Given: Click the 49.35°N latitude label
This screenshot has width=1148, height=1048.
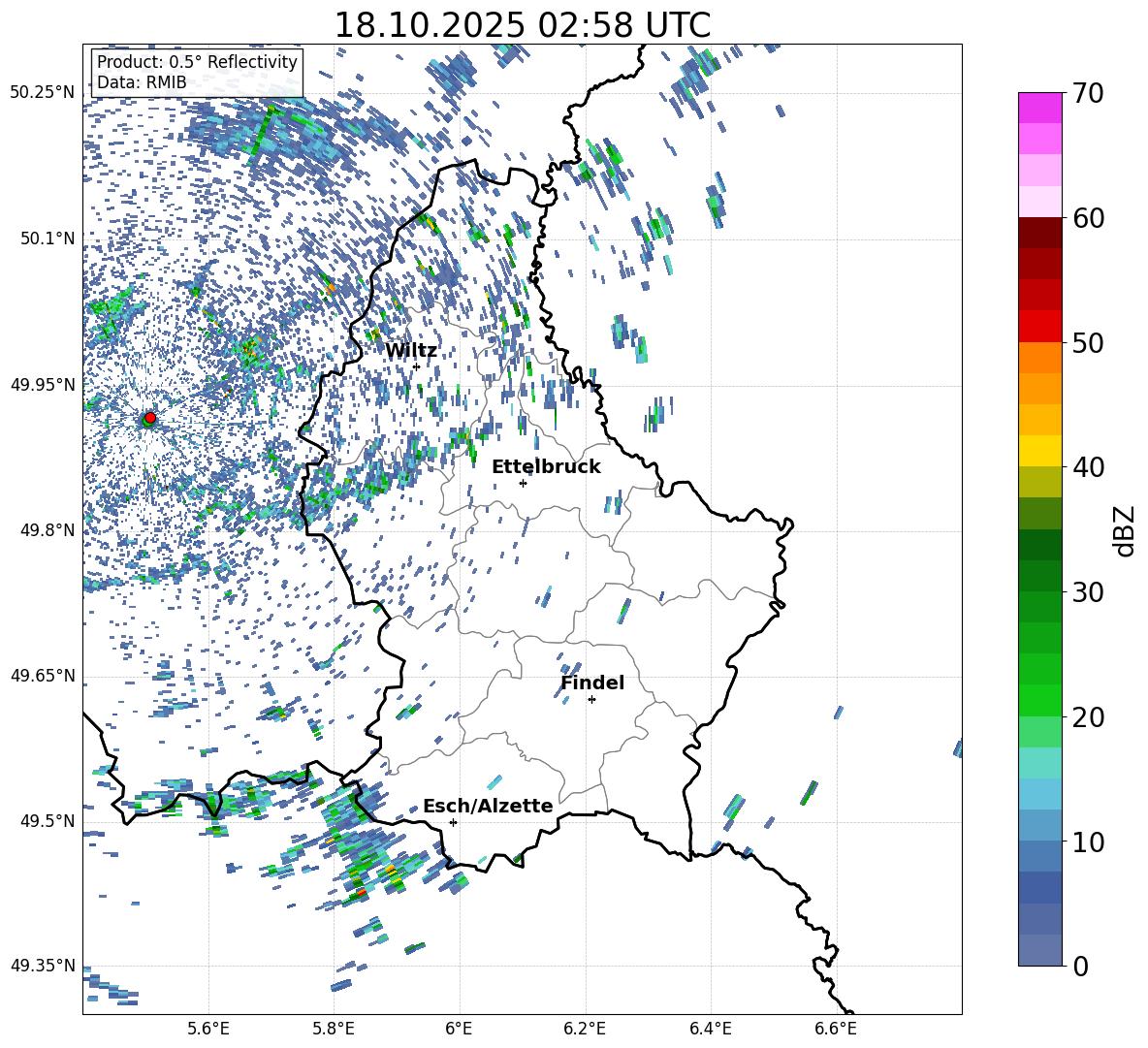Looking at the screenshot, I should click(43, 966).
